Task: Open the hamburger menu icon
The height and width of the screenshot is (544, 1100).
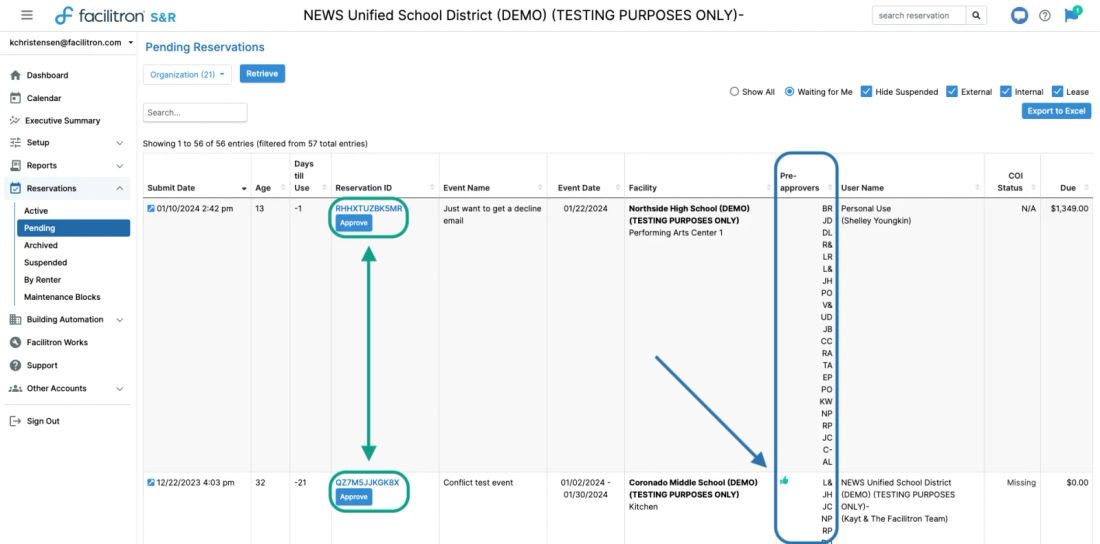Action: point(27,15)
